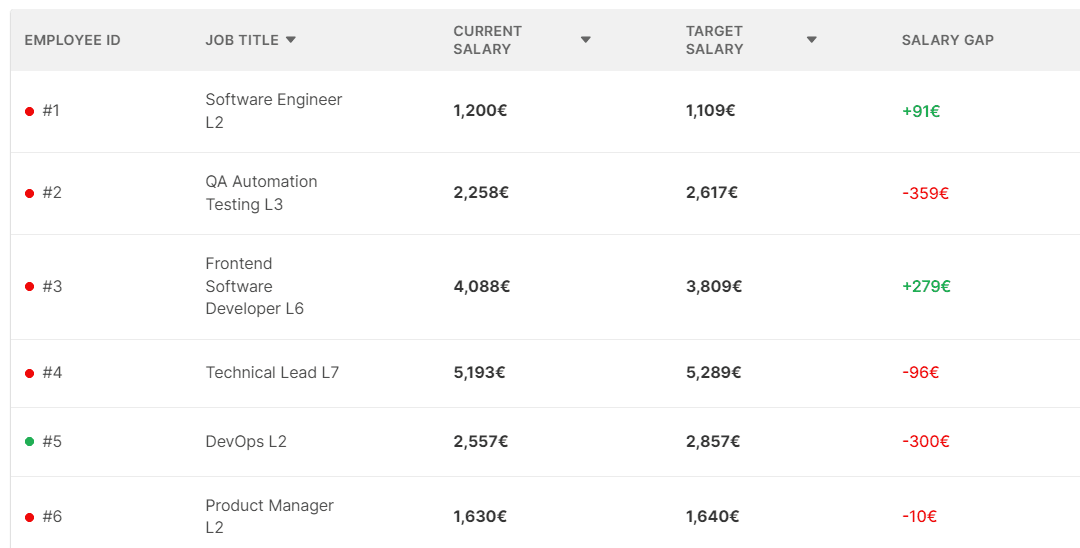Click the green status dot for employee #5
Screen dimensions: 1080x548
[30, 442]
